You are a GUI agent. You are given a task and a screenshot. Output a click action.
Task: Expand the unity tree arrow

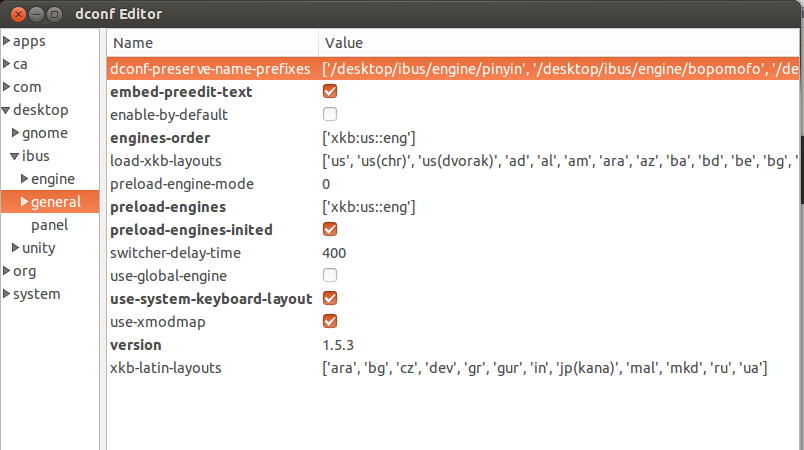coord(15,248)
